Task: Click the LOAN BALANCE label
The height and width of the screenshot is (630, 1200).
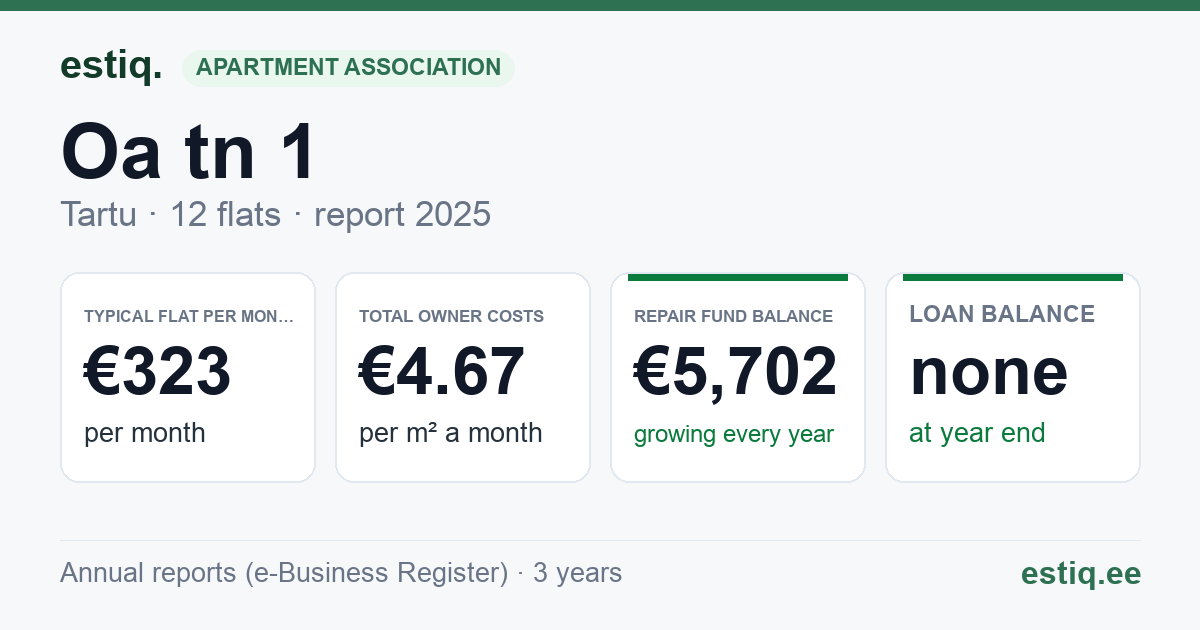Action: point(1002,314)
